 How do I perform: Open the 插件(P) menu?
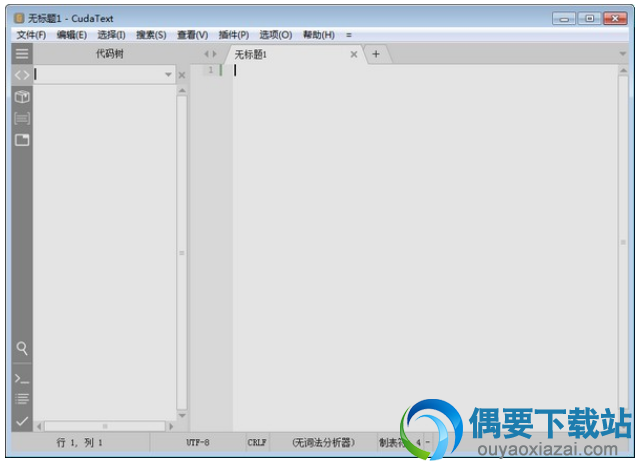tap(234, 35)
